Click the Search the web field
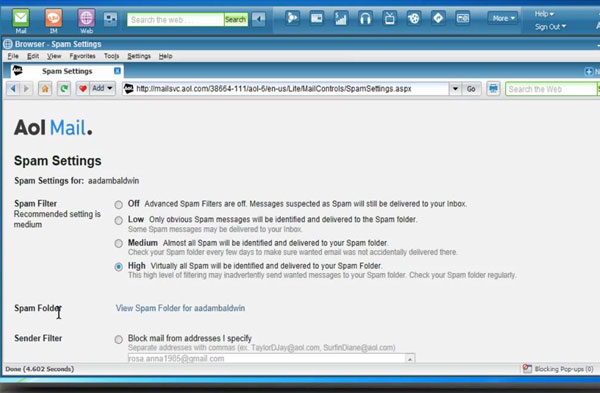 coord(176,19)
